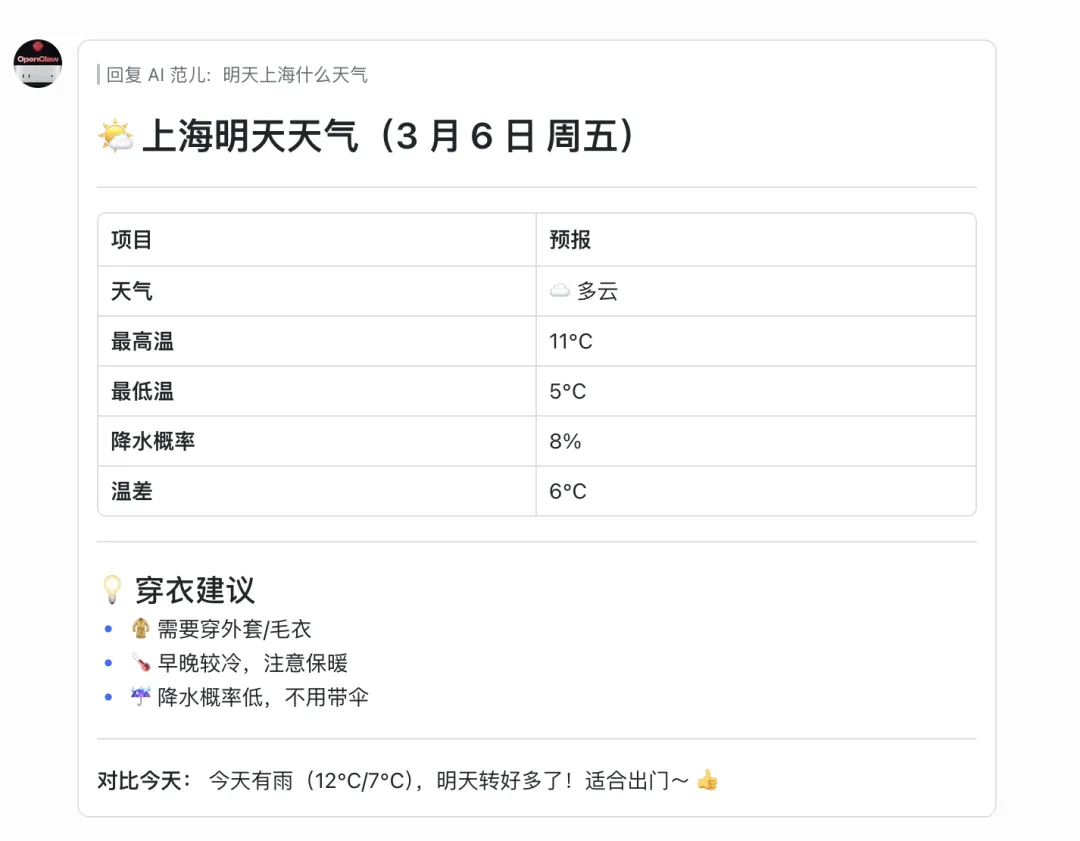Screen dimensions: 1080x841
Task: Click the lightbulb emoji before 穿衣建议
Action: point(112,590)
